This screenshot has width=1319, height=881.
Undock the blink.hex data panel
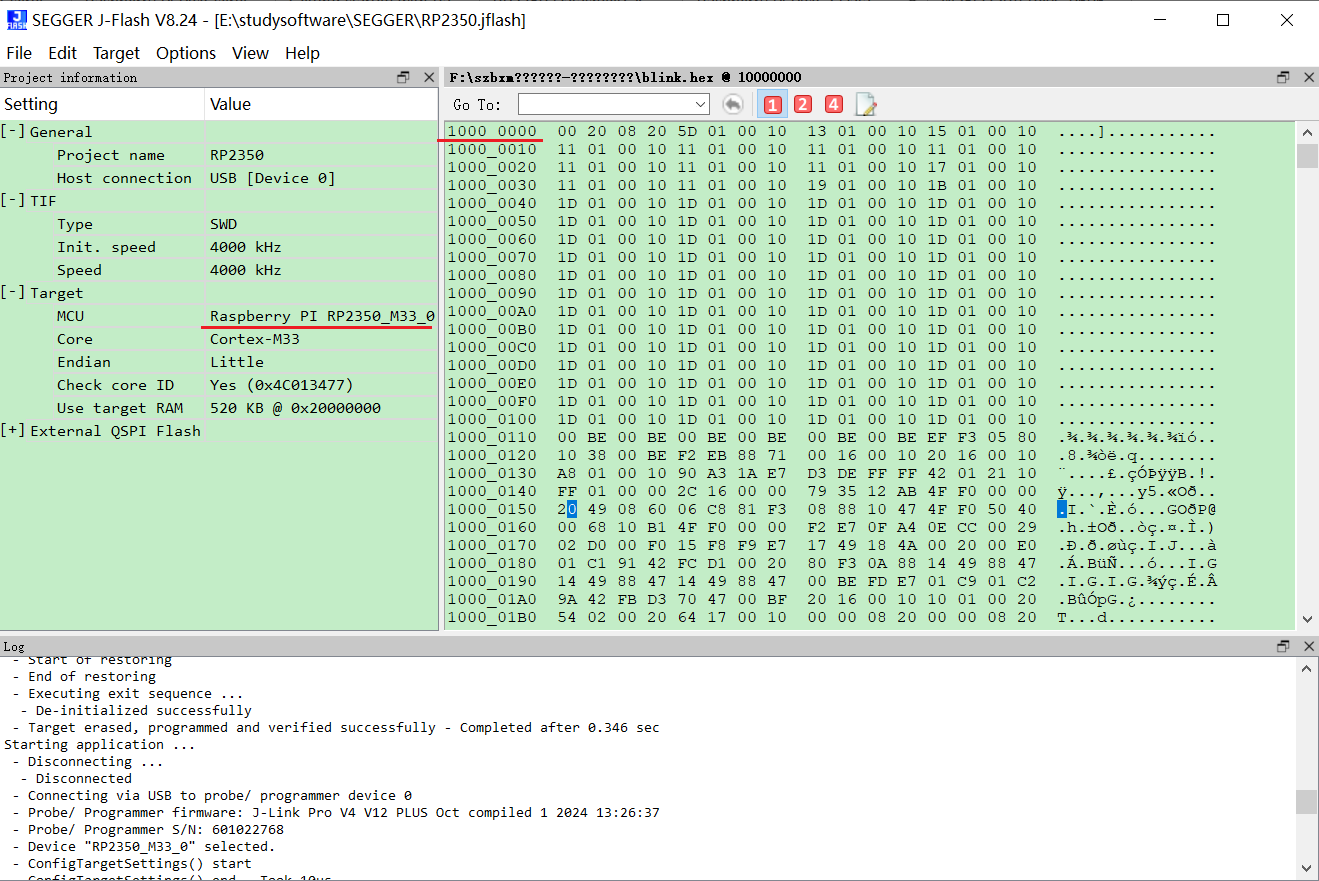1283,77
